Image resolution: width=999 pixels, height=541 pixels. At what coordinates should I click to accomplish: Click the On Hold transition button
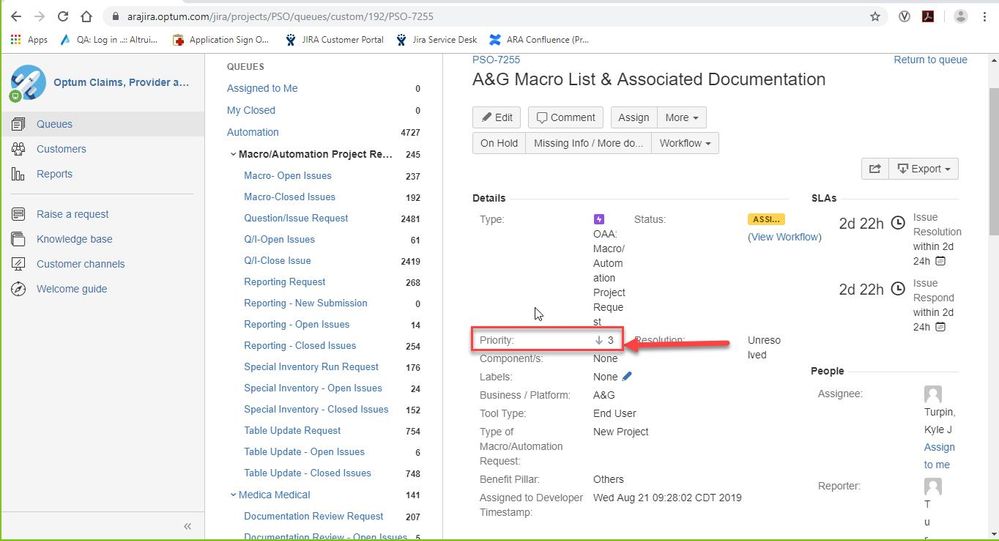tap(499, 143)
